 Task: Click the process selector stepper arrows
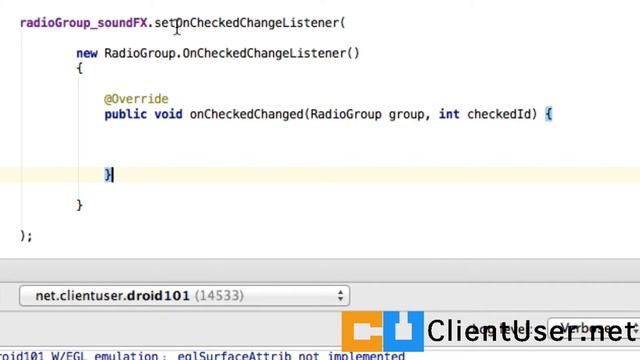(x=340, y=296)
